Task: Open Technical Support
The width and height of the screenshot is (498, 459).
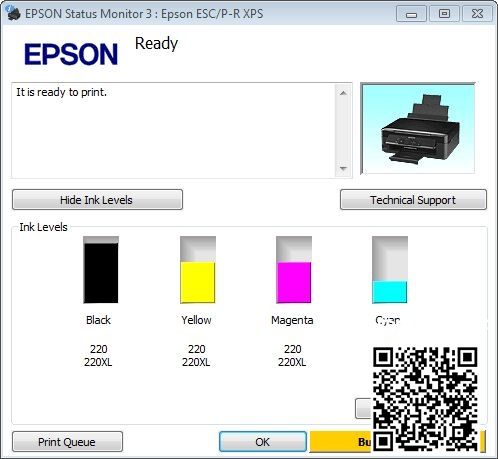Action: tap(413, 200)
